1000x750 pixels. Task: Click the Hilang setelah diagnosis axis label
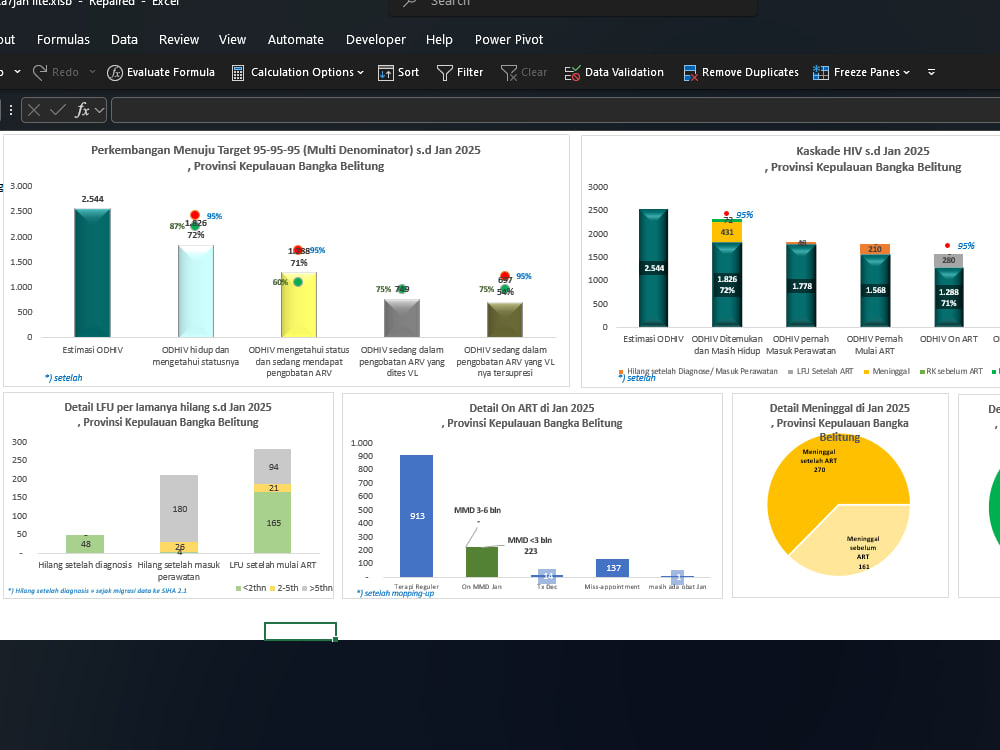click(x=85, y=565)
